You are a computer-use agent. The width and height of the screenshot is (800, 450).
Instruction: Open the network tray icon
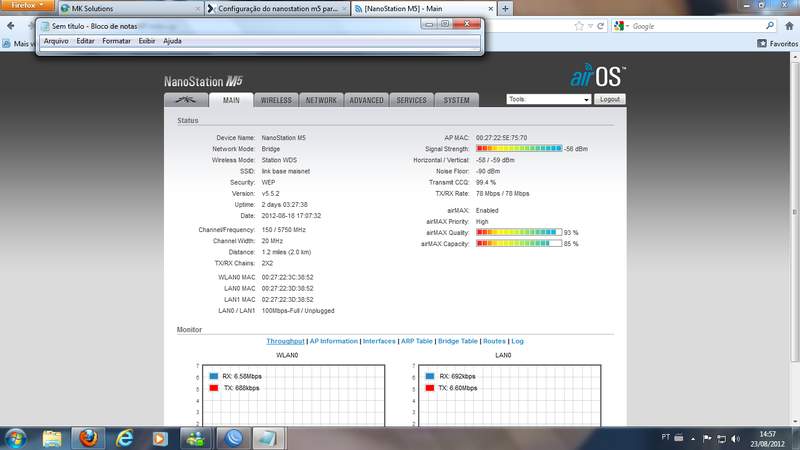click(721, 438)
